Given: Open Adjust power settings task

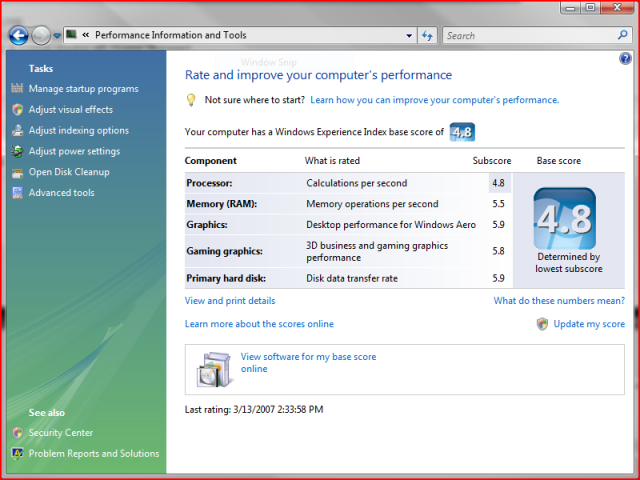Looking at the screenshot, I should 74,151.
